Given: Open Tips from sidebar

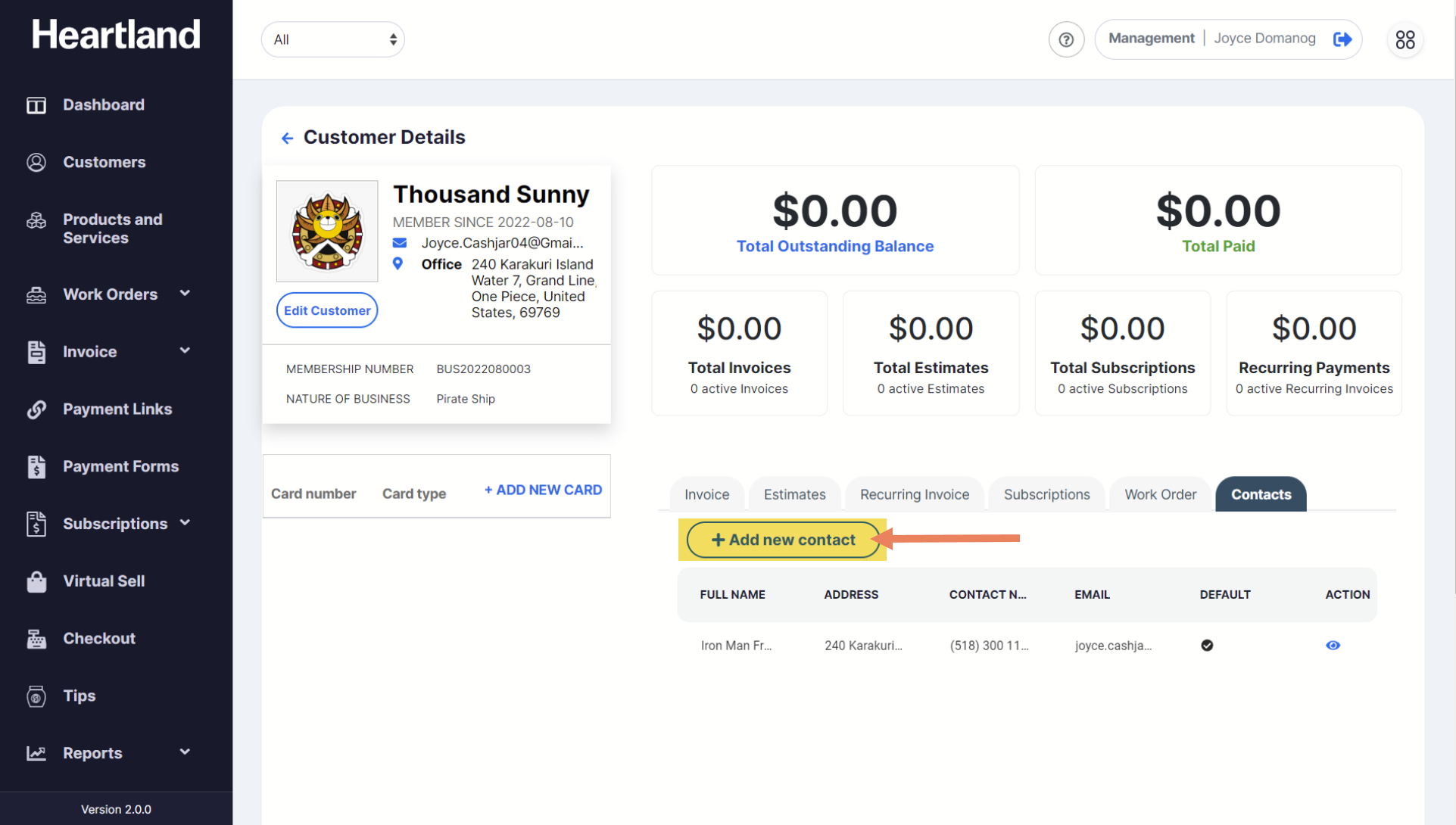Looking at the screenshot, I should pyautogui.click(x=79, y=696).
